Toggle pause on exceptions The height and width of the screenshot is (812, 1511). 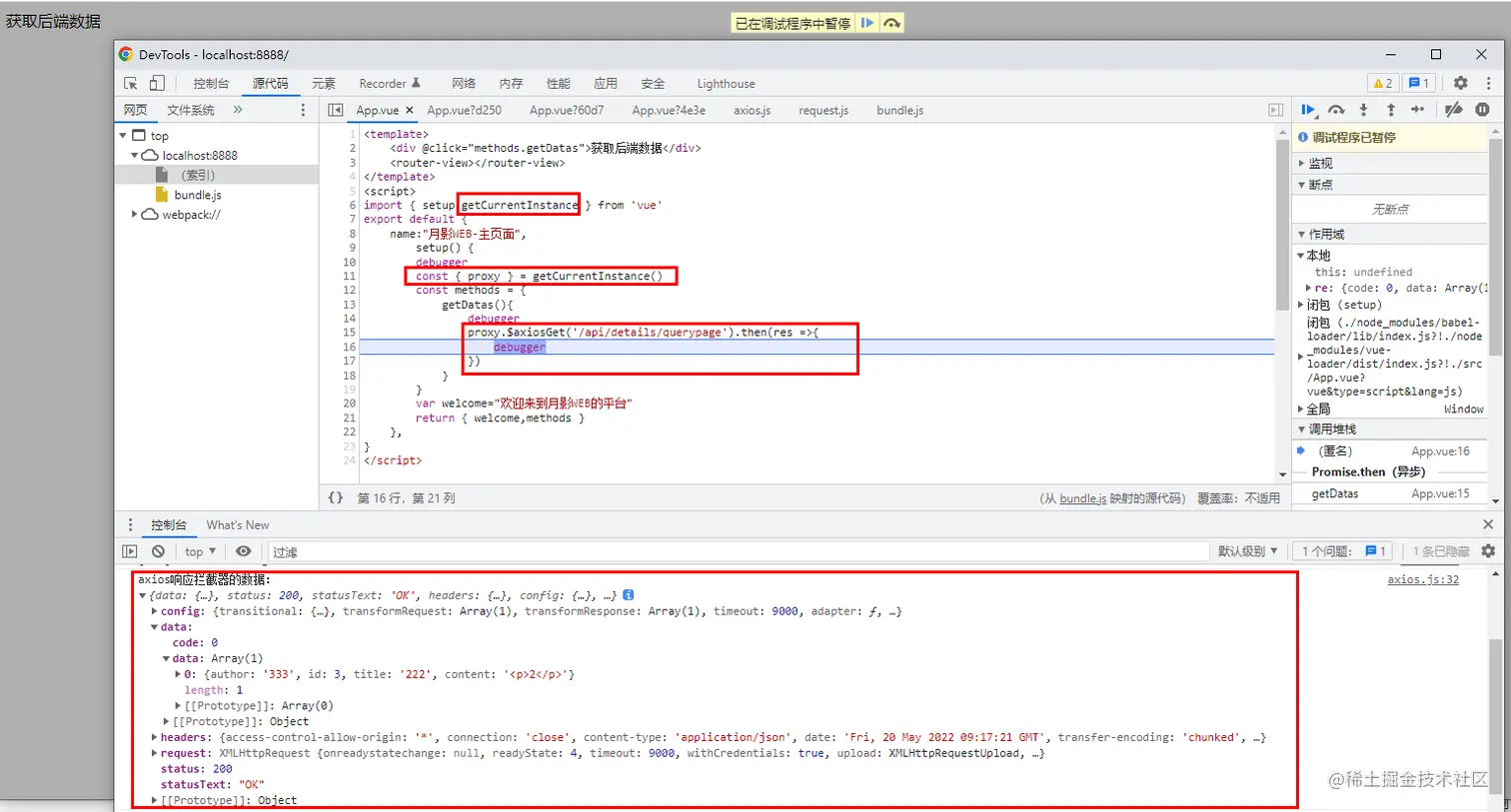click(1482, 110)
